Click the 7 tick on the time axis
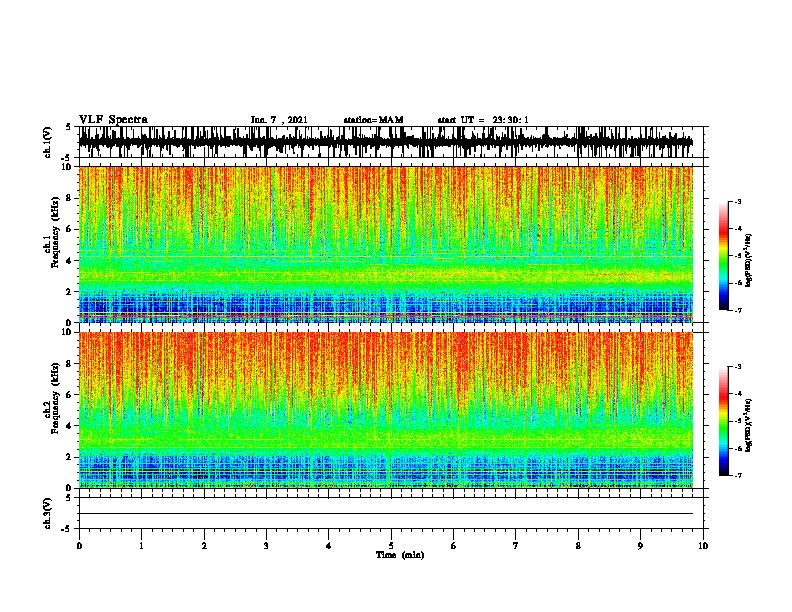This screenshot has height=612, width=792. point(516,546)
